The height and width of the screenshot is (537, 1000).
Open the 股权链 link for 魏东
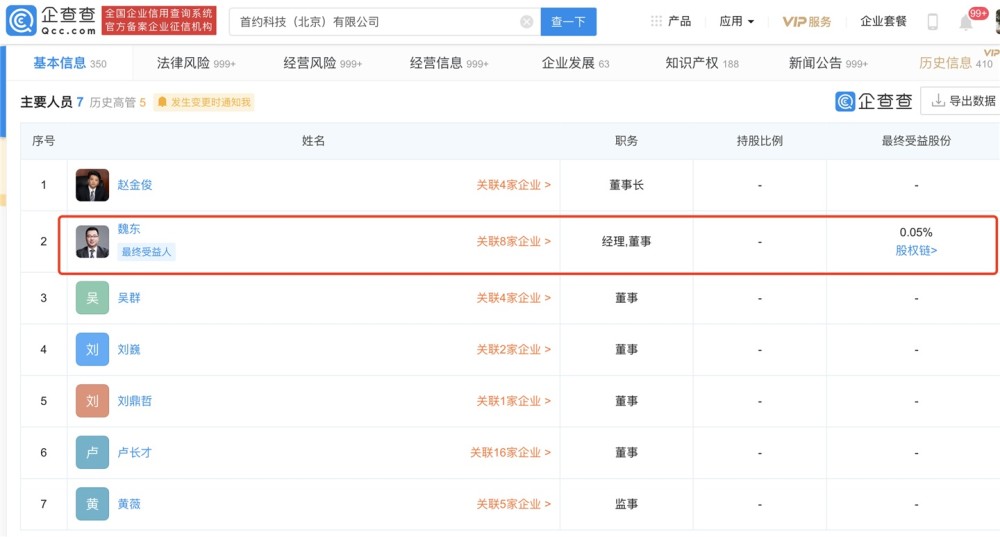[x=916, y=250]
